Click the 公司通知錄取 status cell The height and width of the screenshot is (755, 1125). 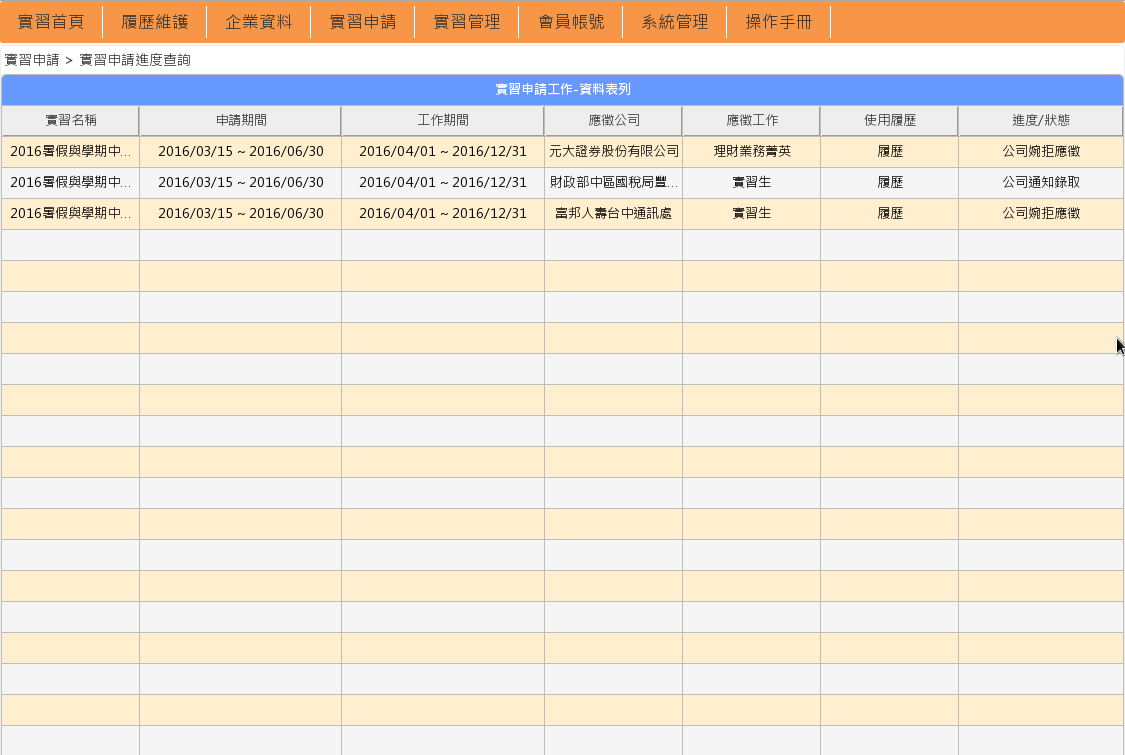click(x=1041, y=182)
